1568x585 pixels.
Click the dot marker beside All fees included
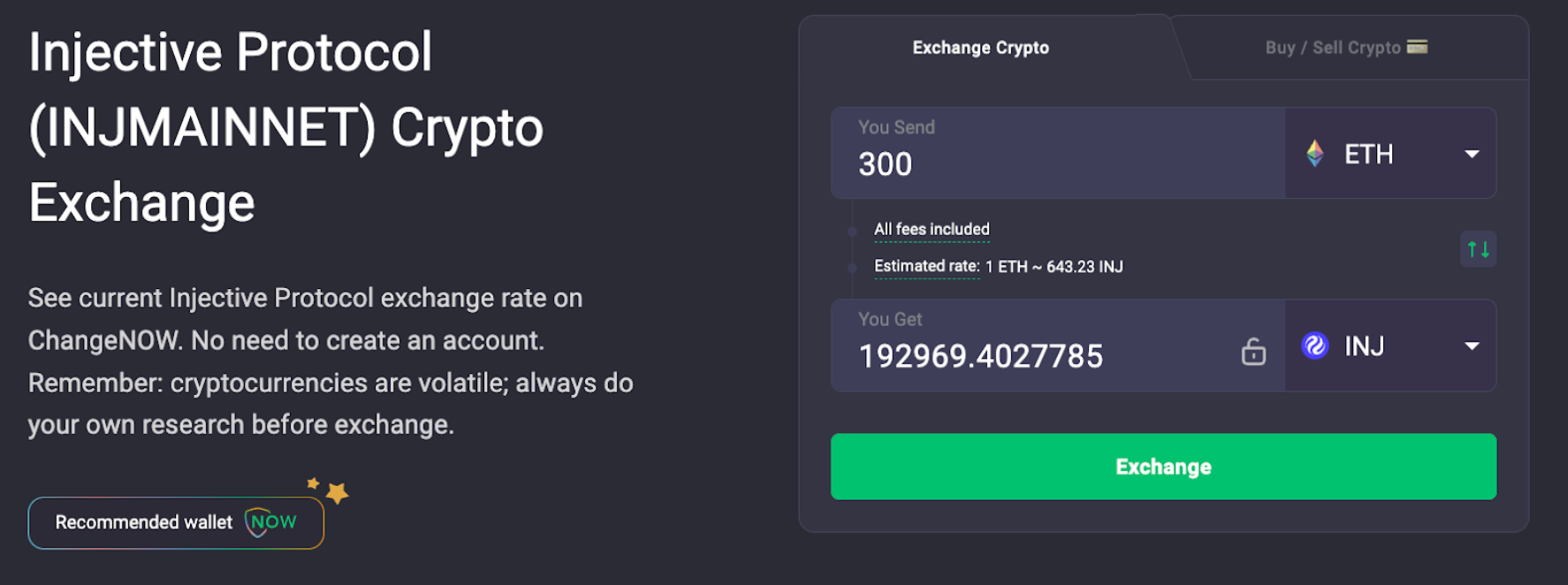pyautogui.click(x=851, y=230)
